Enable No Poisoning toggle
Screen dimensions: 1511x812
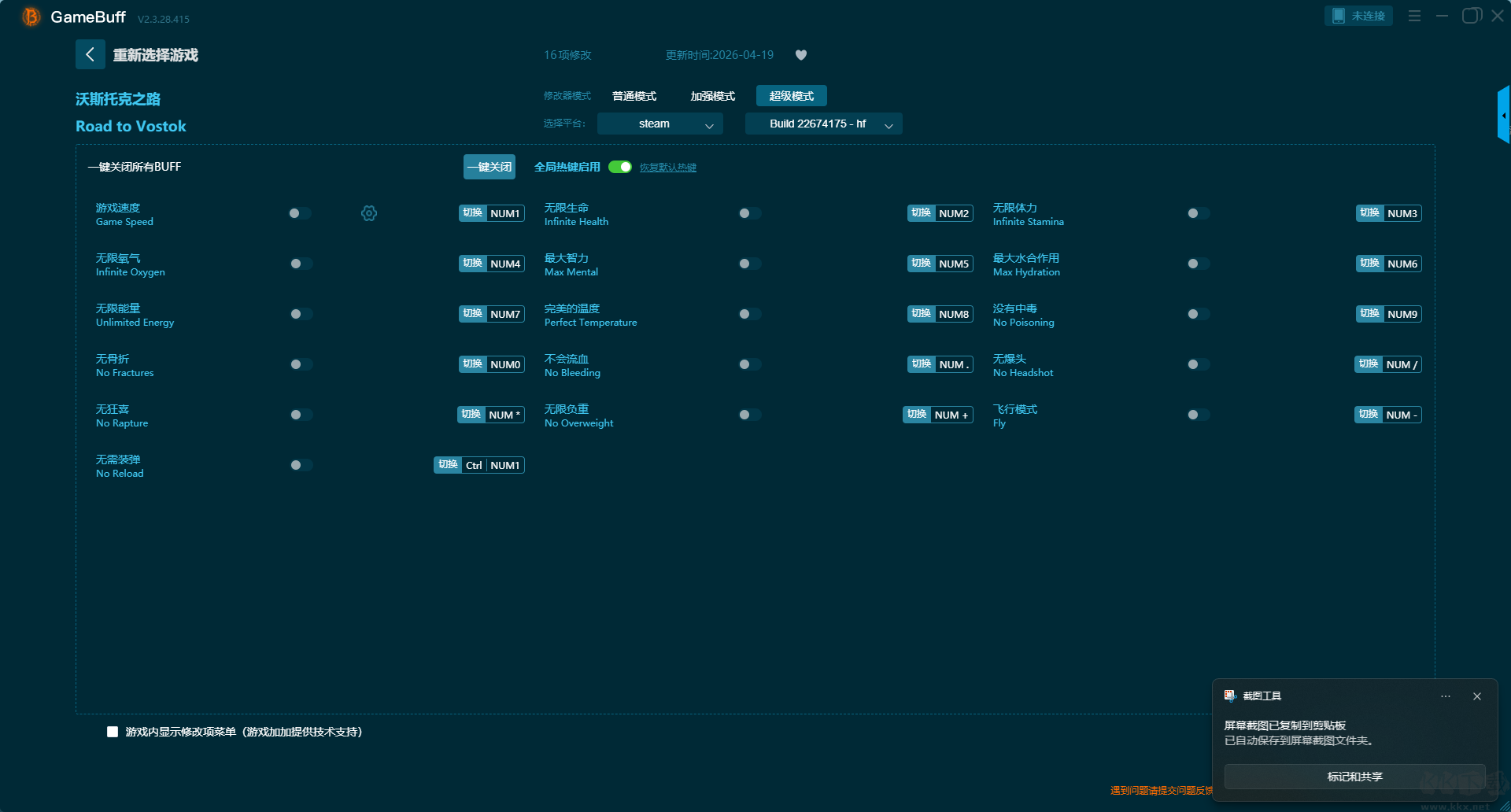point(1199,314)
